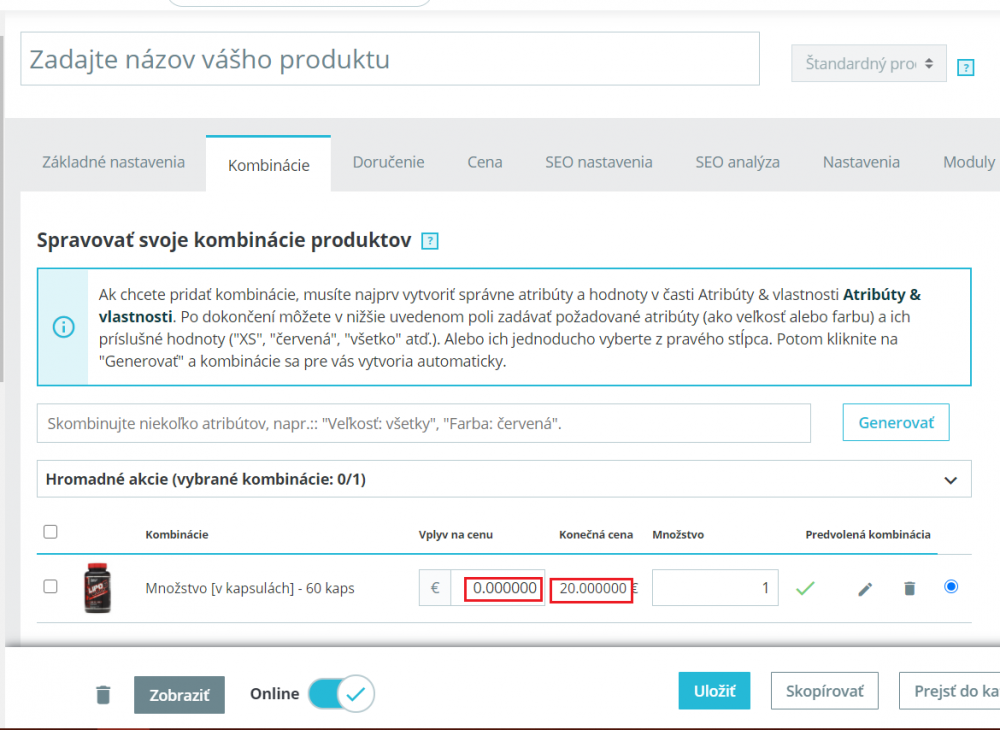Expand the Hromadné akcie panel

(504, 479)
